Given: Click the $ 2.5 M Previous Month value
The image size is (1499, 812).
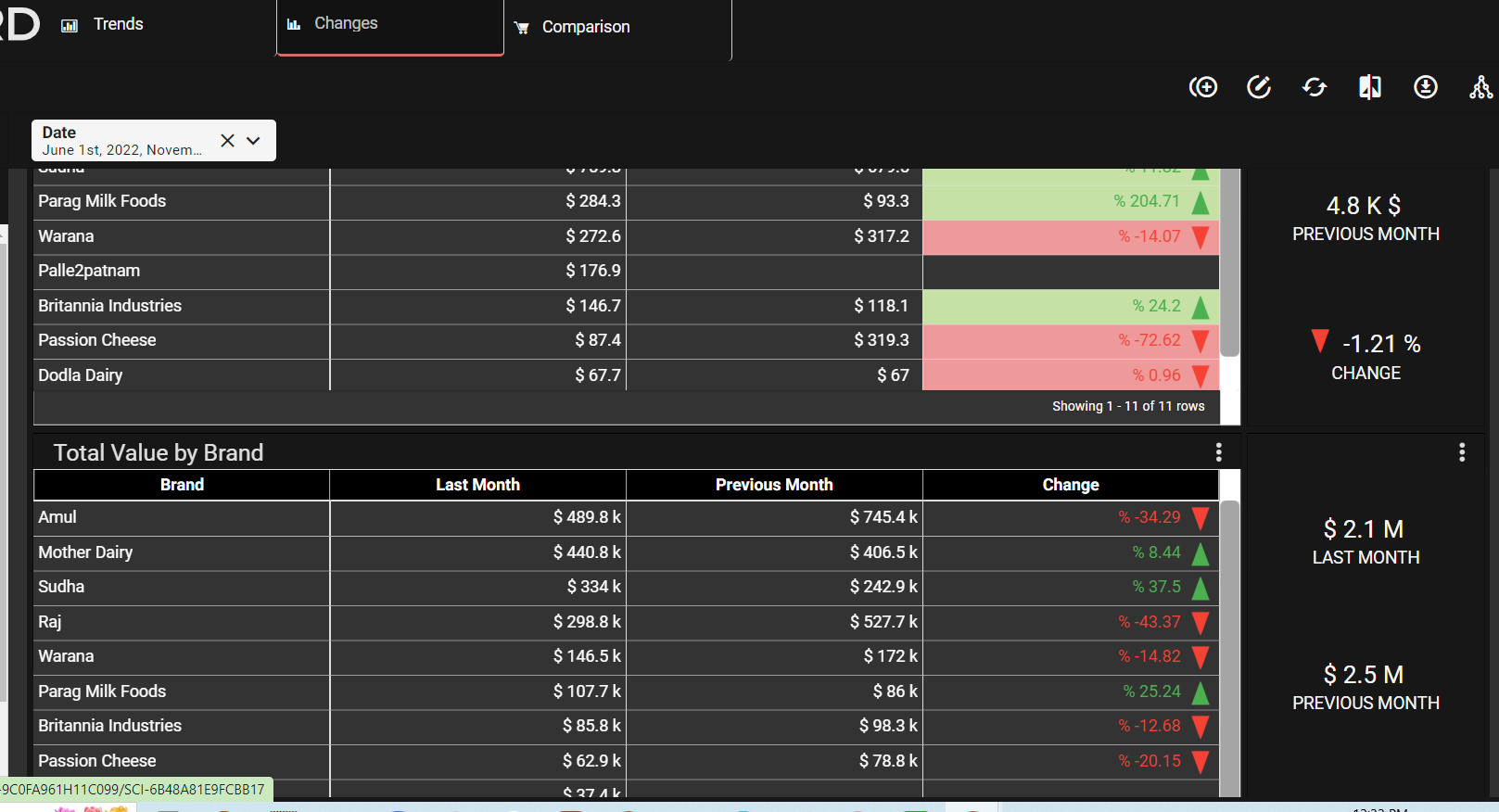Looking at the screenshot, I should 1364,675.
